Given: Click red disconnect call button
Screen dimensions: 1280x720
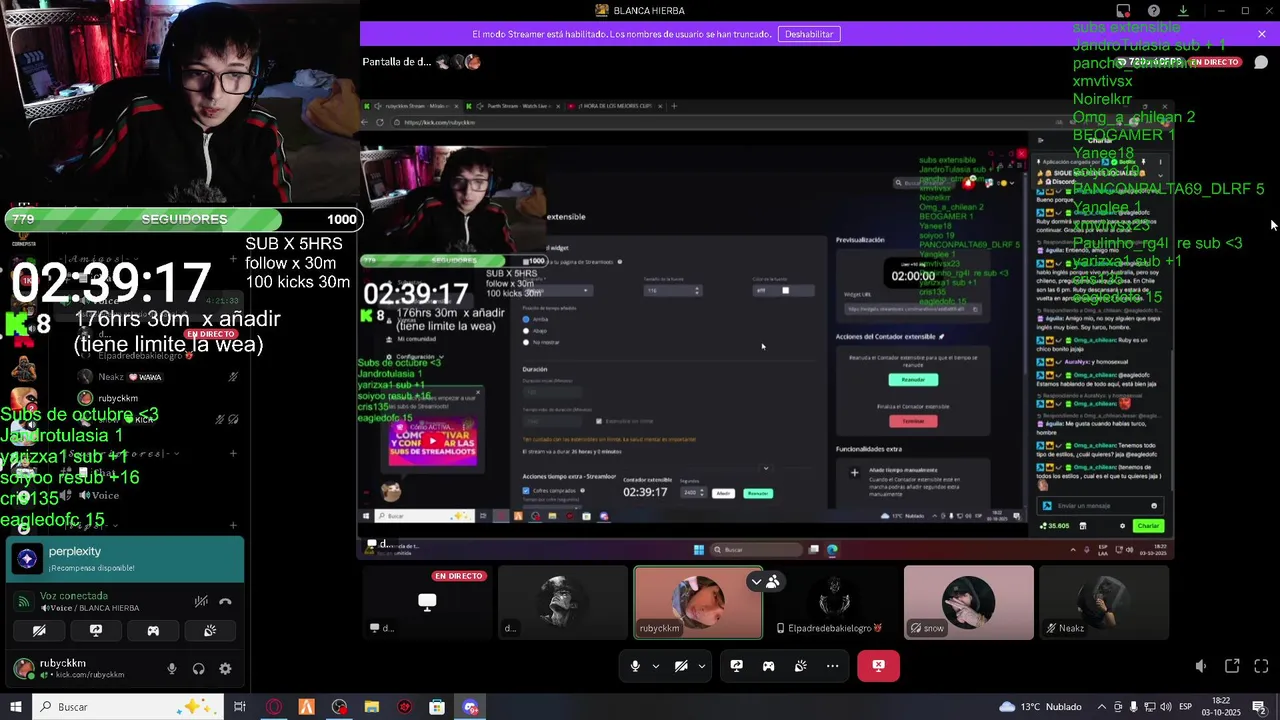Looking at the screenshot, I should click(x=878, y=666).
